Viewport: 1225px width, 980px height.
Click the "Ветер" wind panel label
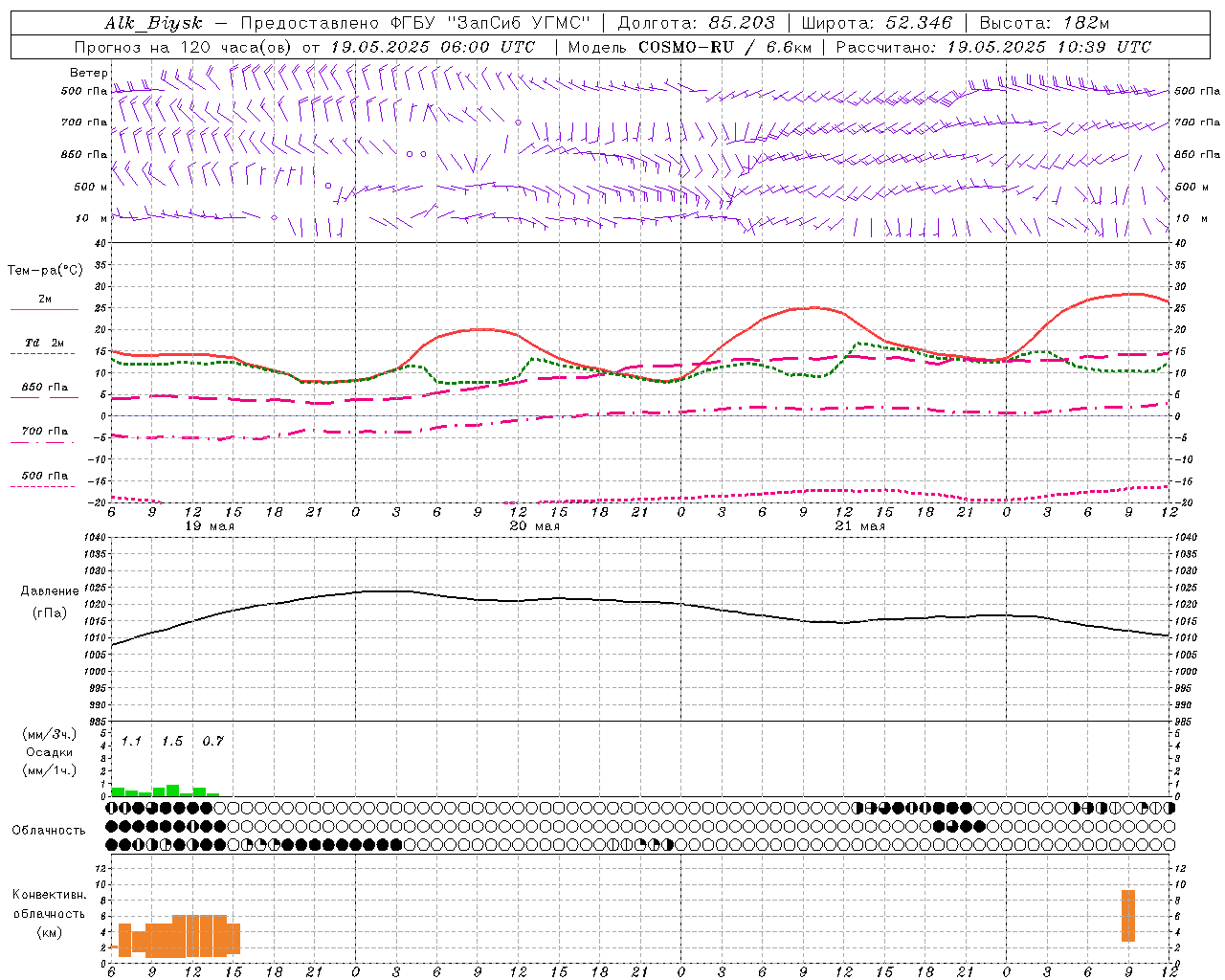(x=89, y=73)
